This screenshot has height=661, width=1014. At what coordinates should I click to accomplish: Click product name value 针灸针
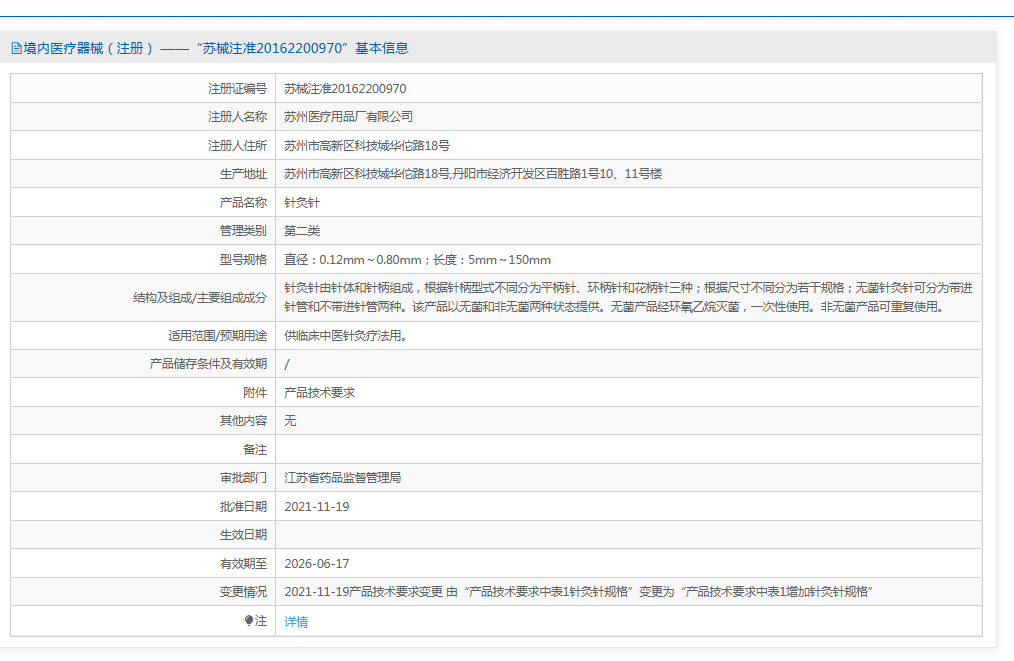point(302,202)
